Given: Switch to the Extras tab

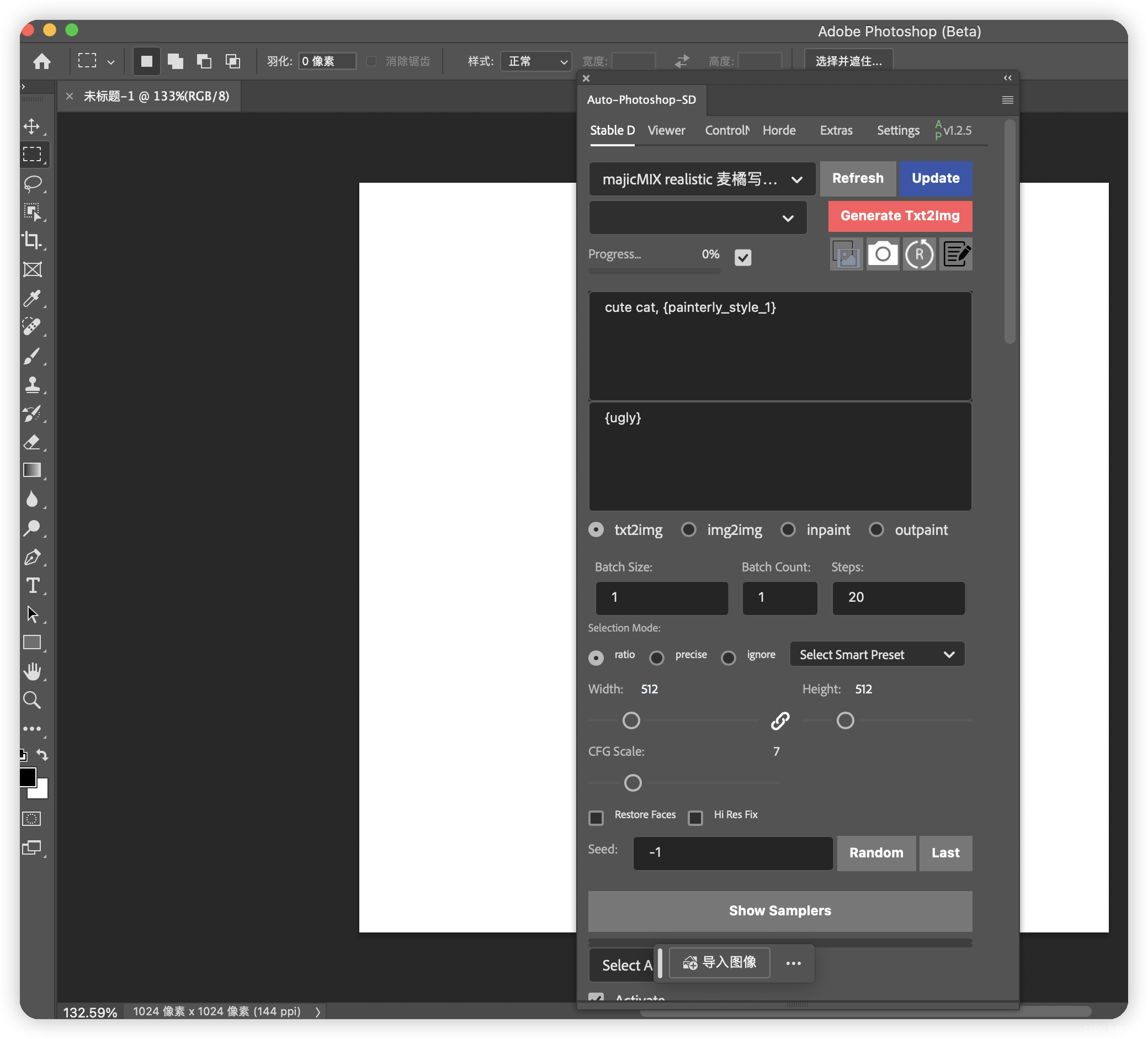Looking at the screenshot, I should tap(836, 130).
